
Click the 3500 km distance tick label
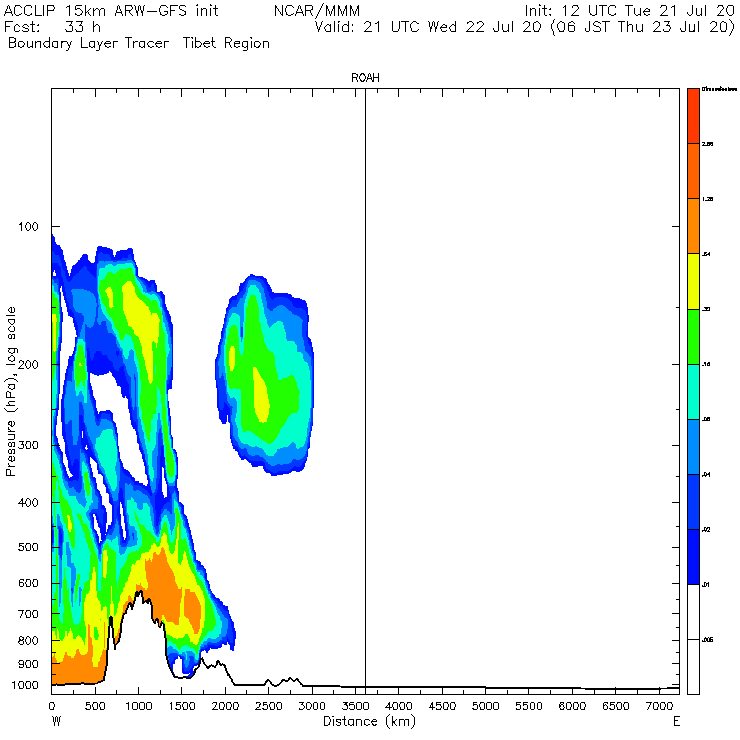click(x=355, y=706)
